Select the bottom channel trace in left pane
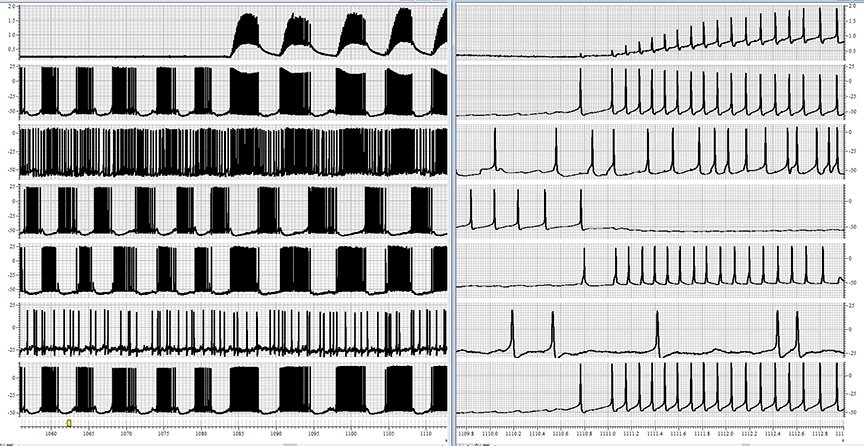 233,390
